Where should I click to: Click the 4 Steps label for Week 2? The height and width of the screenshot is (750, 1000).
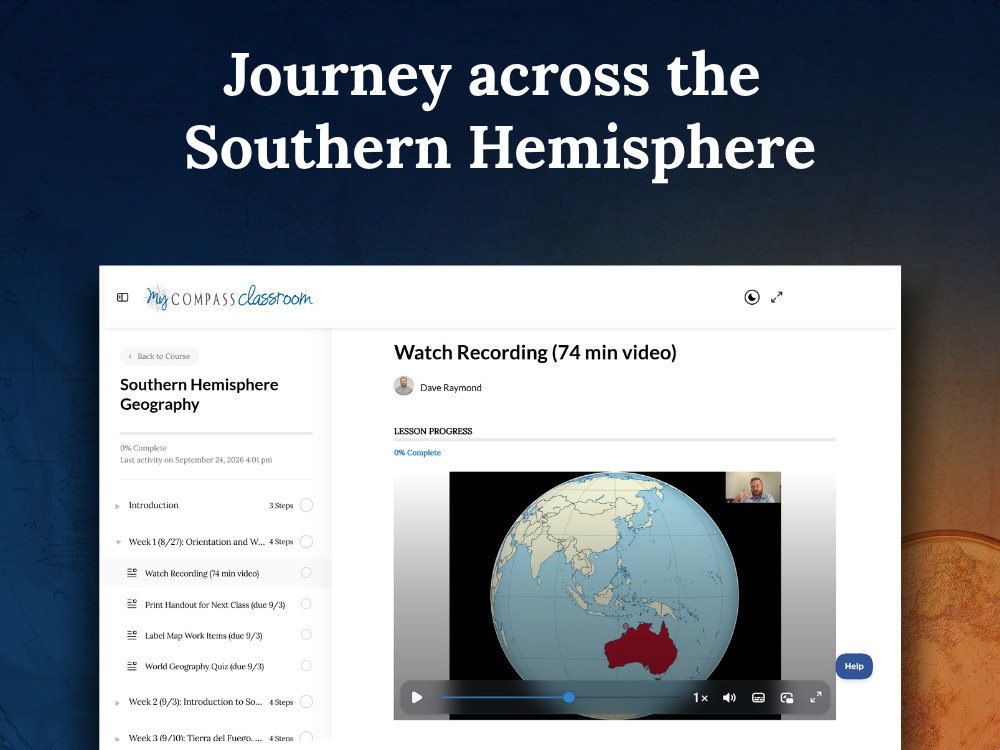(x=281, y=702)
